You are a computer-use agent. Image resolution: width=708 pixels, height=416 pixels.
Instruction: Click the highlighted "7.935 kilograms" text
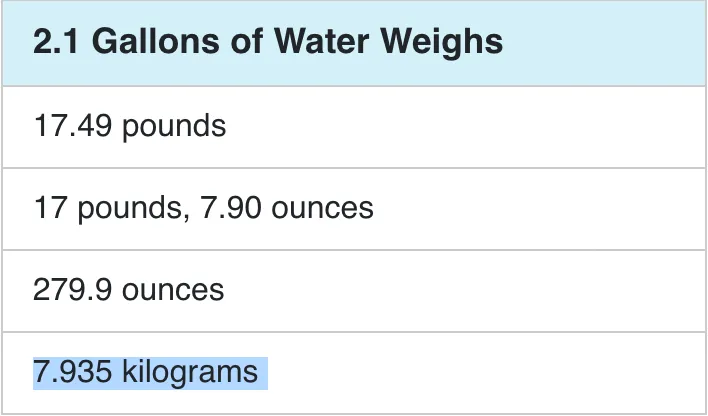pos(146,372)
